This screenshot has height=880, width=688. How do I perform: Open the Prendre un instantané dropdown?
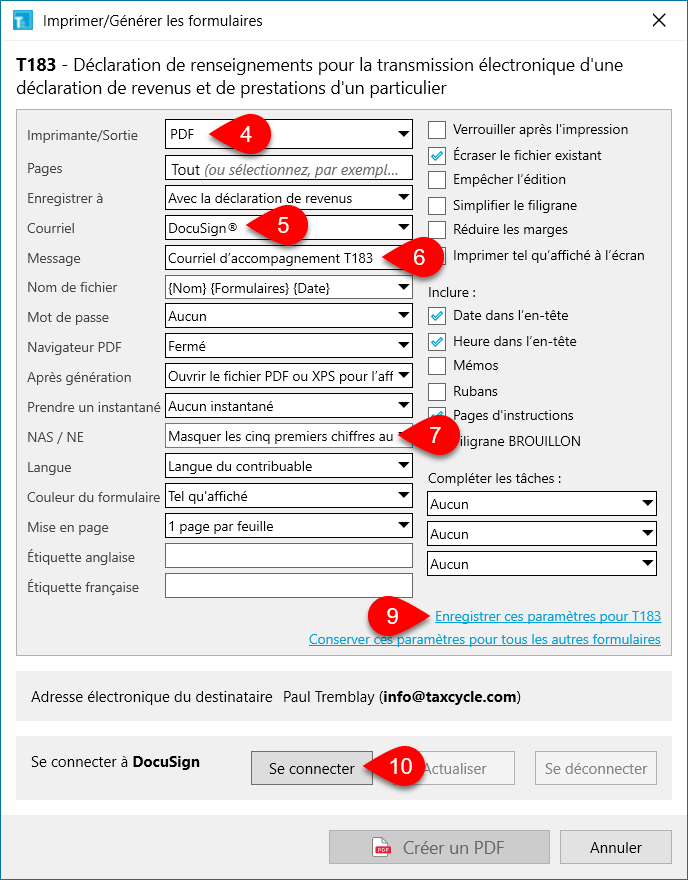pos(288,406)
